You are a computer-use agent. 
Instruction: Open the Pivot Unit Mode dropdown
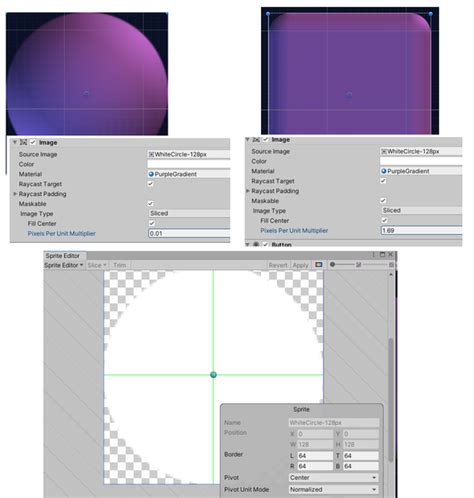pos(334,490)
